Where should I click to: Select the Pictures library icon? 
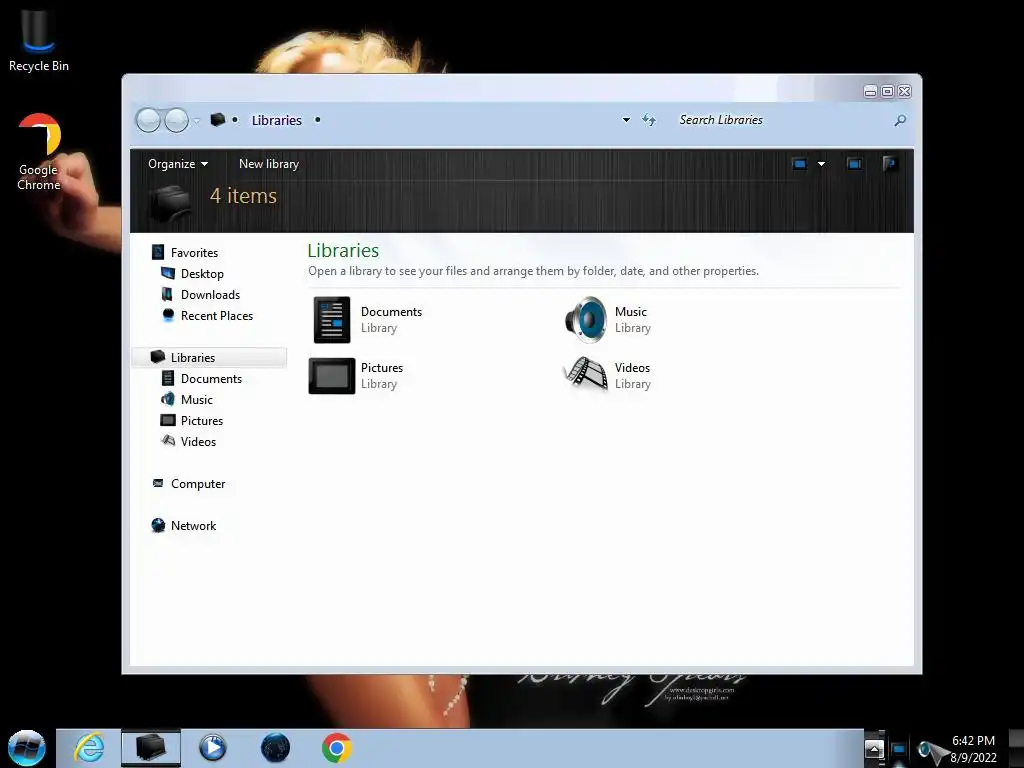click(x=332, y=376)
